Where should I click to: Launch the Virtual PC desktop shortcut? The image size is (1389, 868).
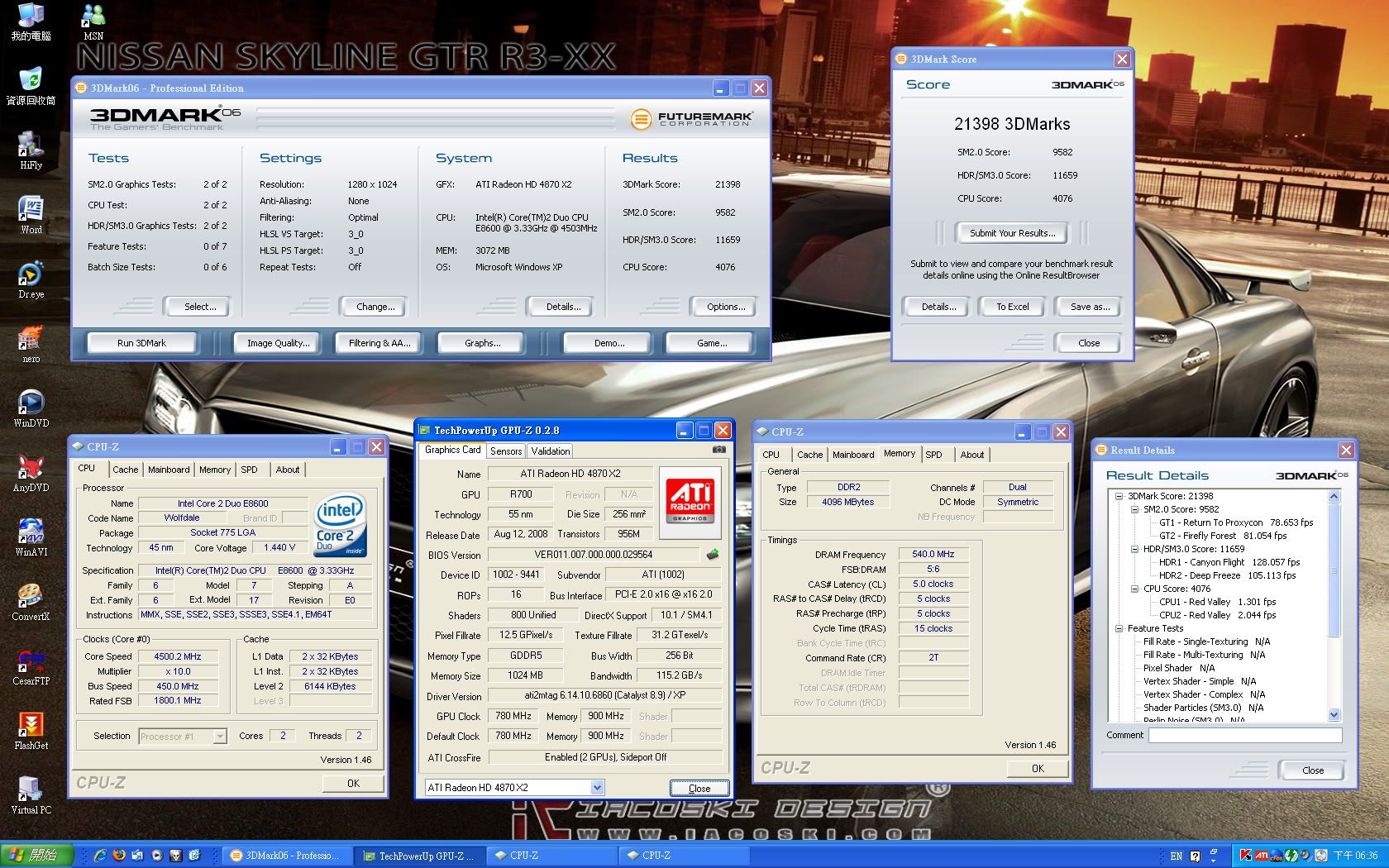(31, 795)
